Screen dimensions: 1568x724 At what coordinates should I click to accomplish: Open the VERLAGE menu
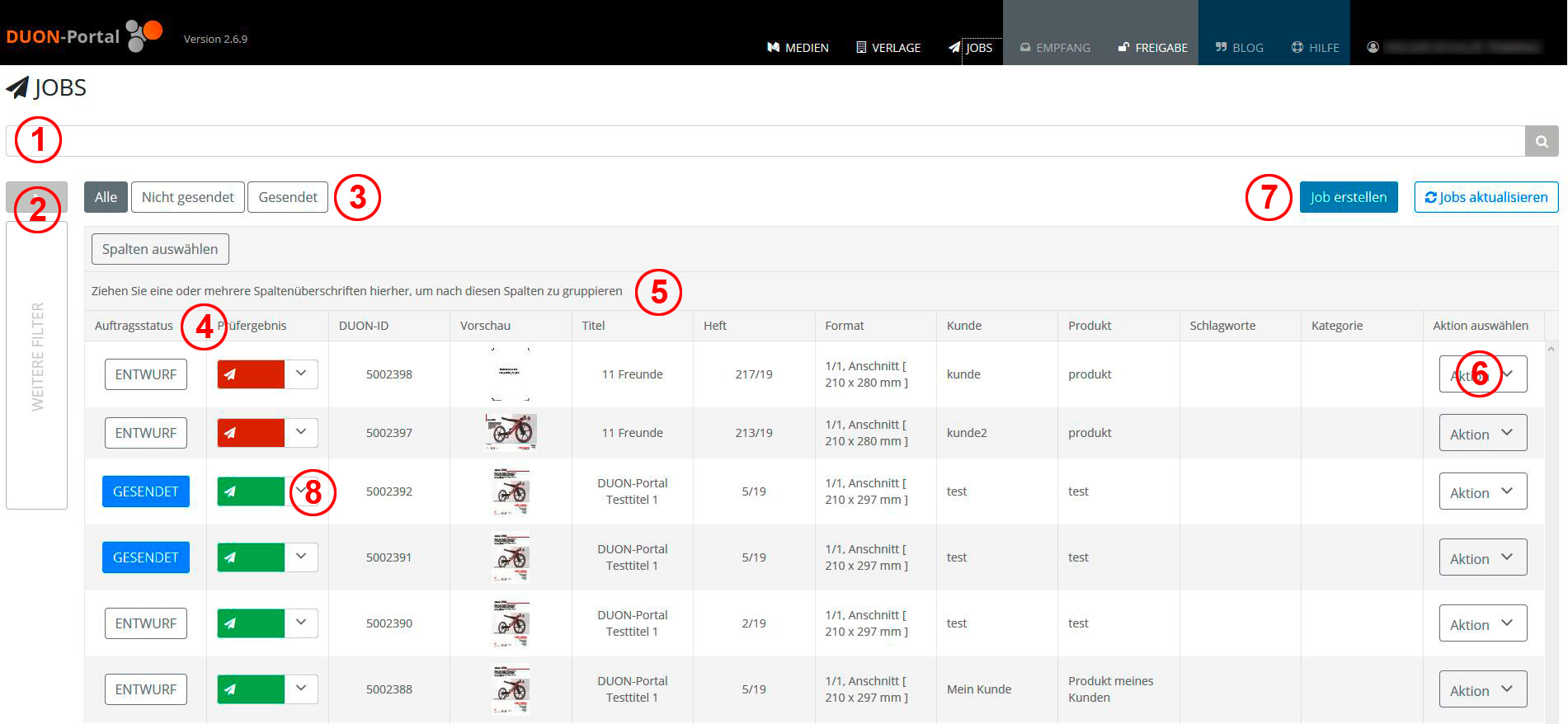[888, 48]
